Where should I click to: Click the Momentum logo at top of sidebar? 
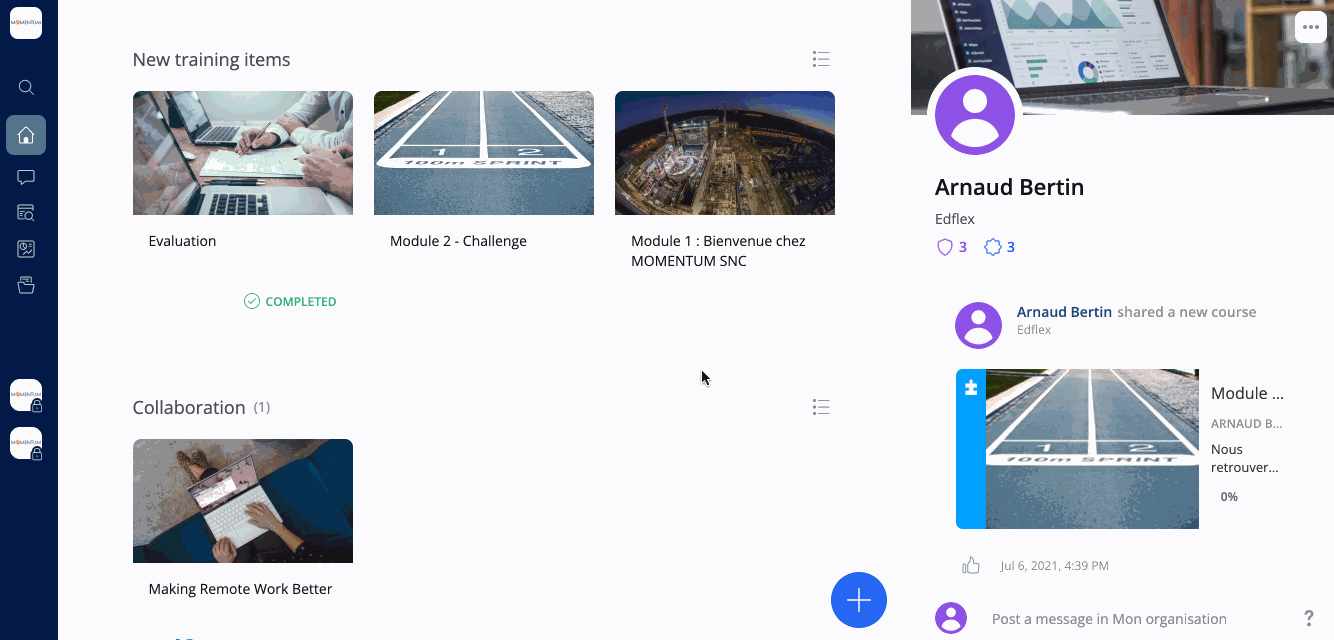coord(26,23)
